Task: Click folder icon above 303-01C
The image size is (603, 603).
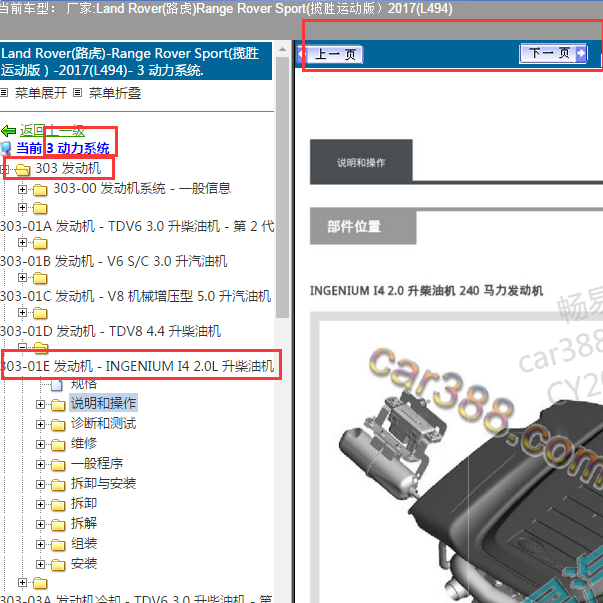Action: pyautogui.click(x=40, y=278)
